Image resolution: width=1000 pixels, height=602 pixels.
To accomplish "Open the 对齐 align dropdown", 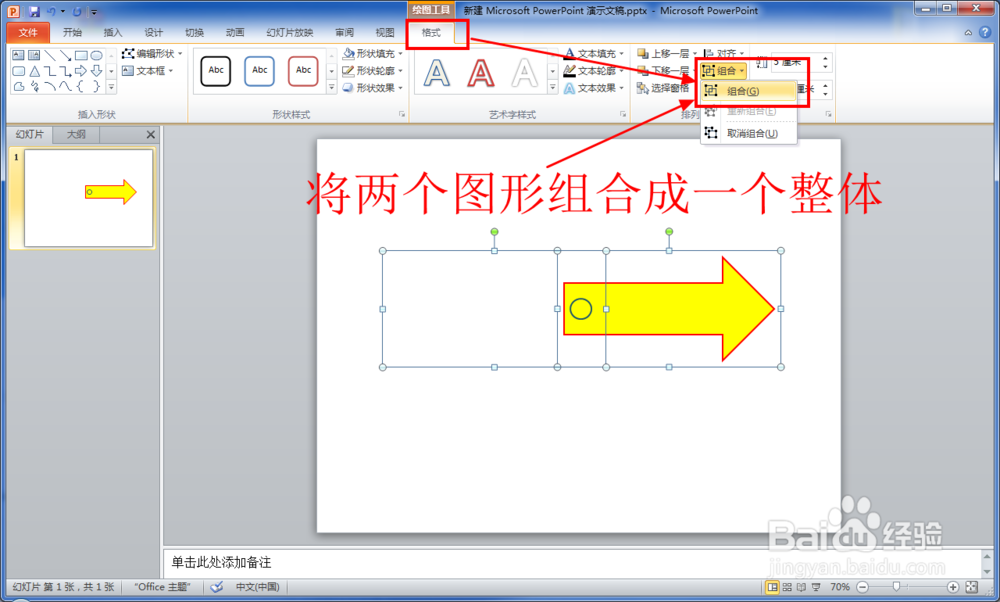I will pyautogui.click(x=724, y=54).
